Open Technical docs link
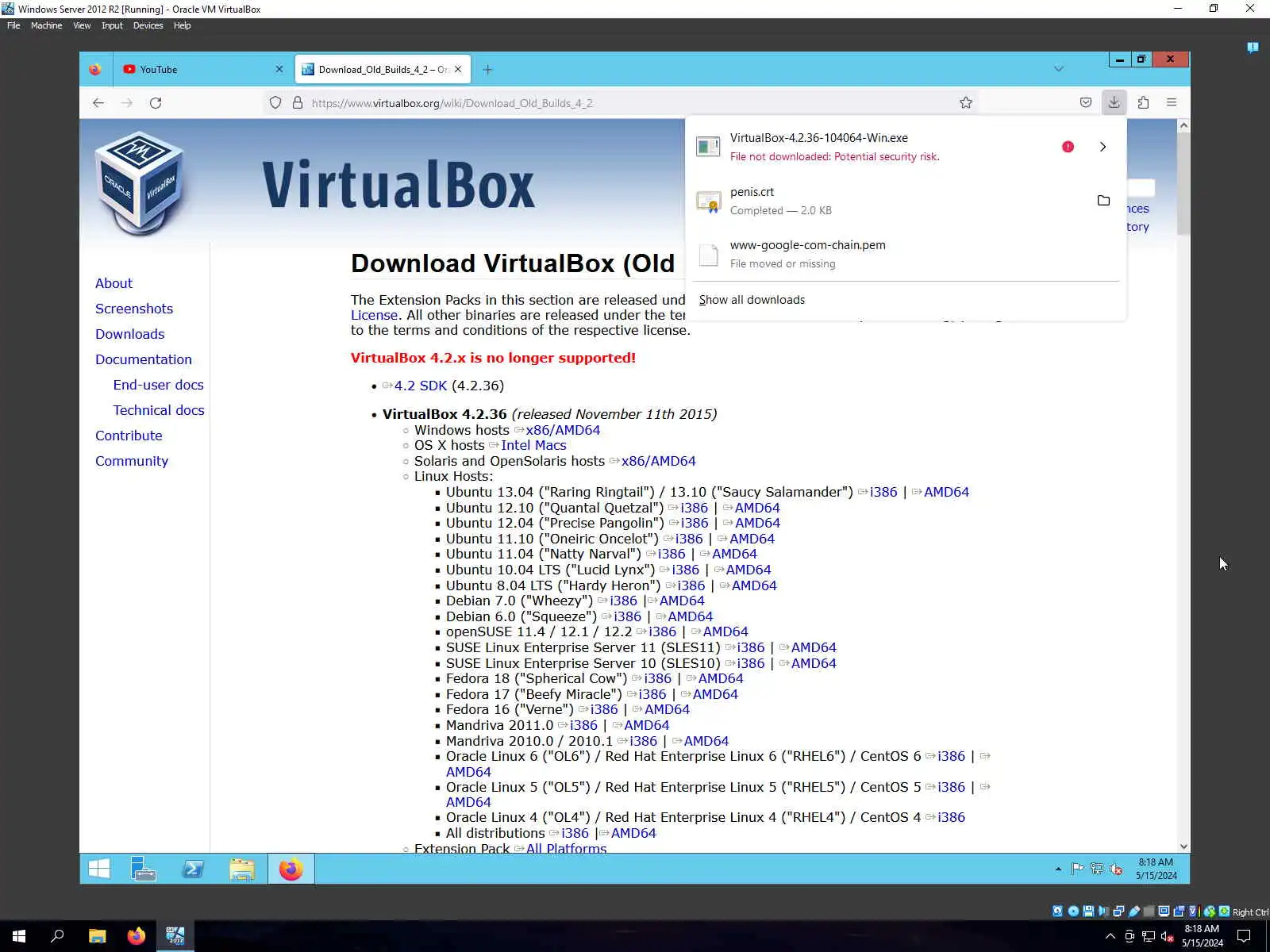Viewport: 1270px width, 952px height. coord(159,410)
